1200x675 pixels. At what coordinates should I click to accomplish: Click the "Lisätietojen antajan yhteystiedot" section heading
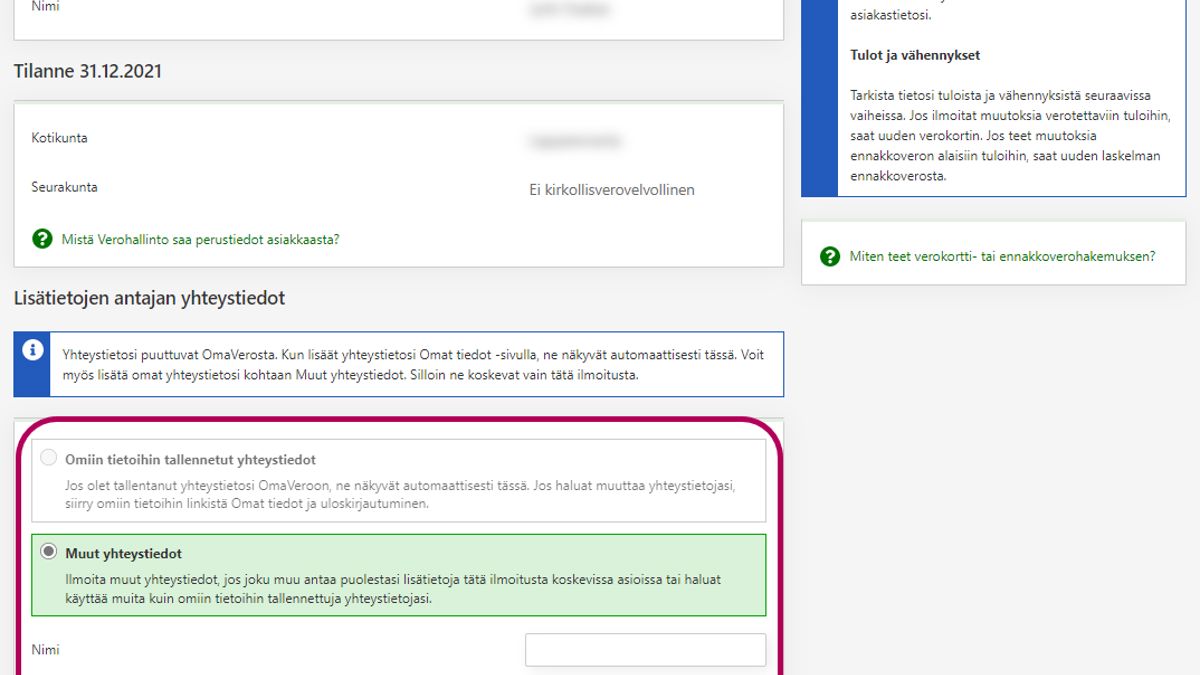pos(149,298)
